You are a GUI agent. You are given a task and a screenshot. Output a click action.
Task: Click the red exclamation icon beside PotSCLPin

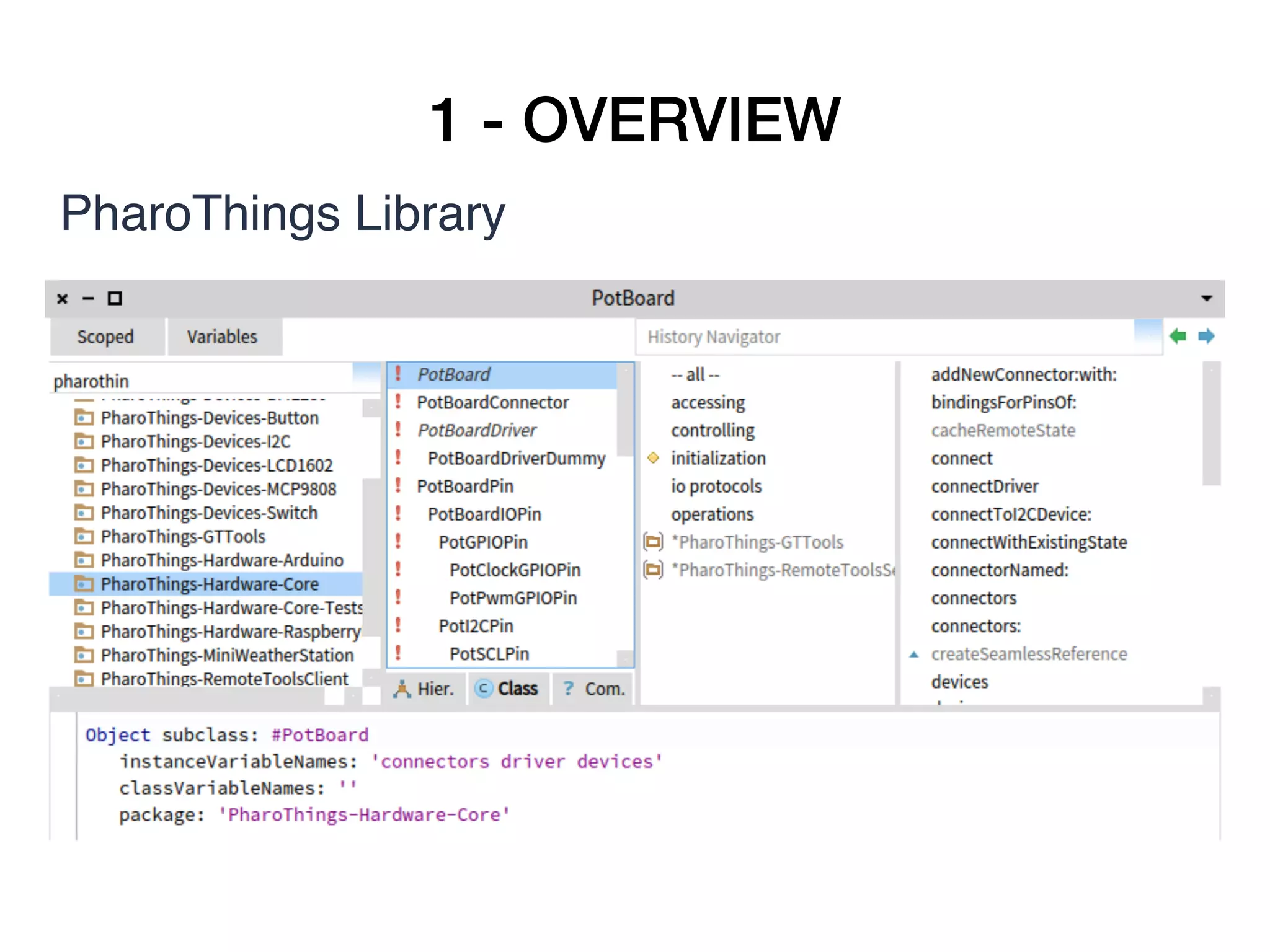pos(398,653)
